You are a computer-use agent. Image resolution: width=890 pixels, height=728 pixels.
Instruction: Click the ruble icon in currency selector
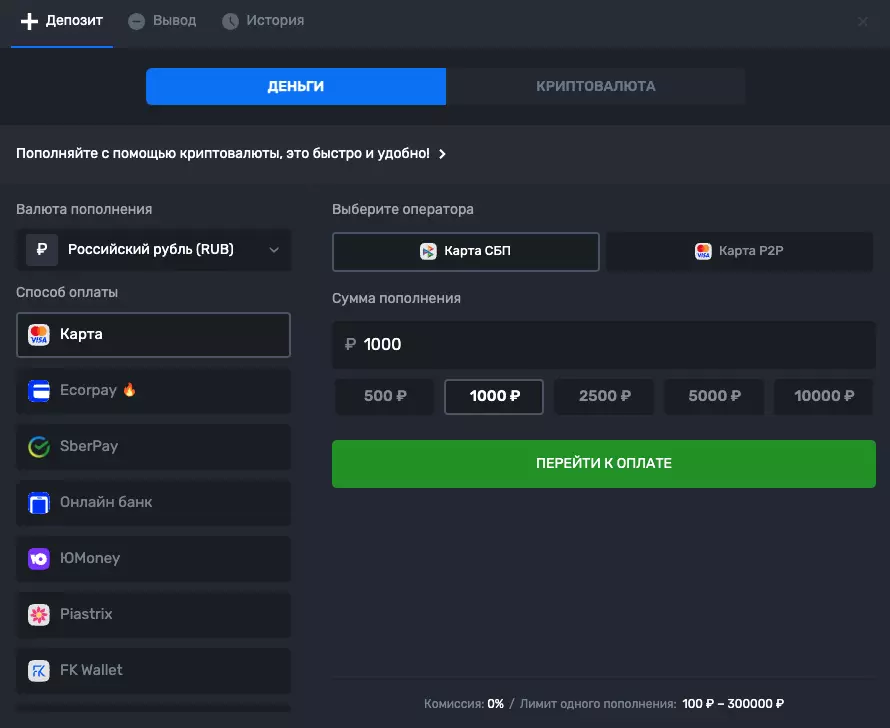[41, 250]
